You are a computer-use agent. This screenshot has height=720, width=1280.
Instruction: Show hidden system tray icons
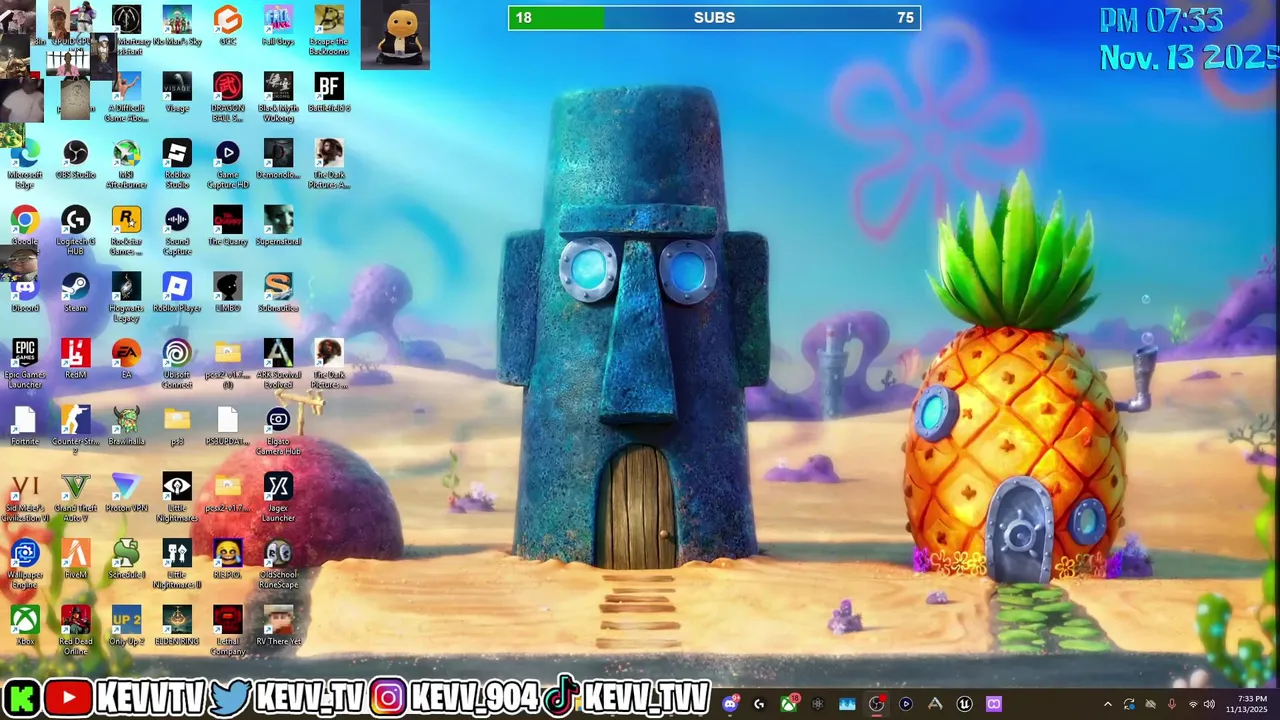1107,704
